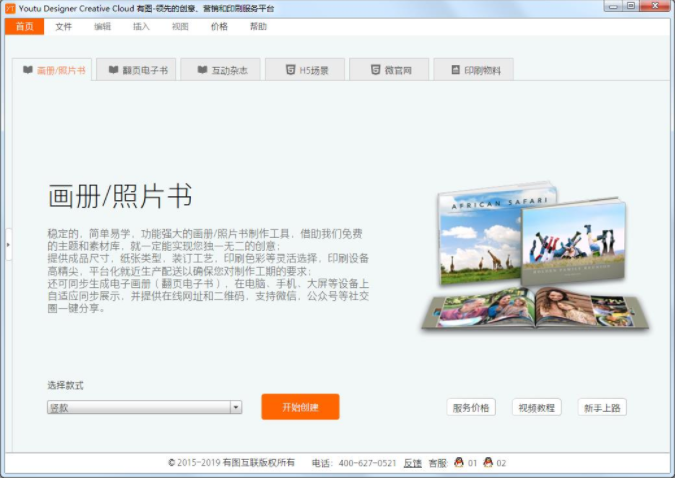Click the 新手上路 button
676x482 pixels.
(602, 408)
